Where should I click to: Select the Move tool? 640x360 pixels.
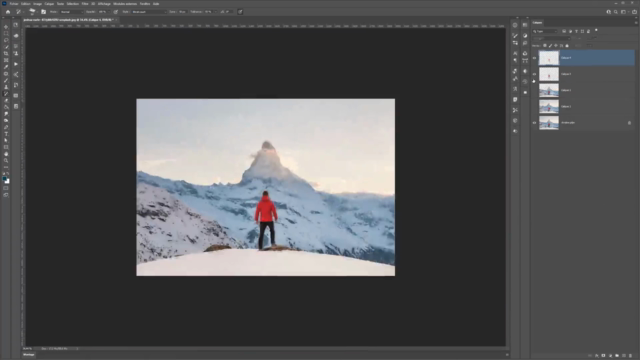pos(6,27)
